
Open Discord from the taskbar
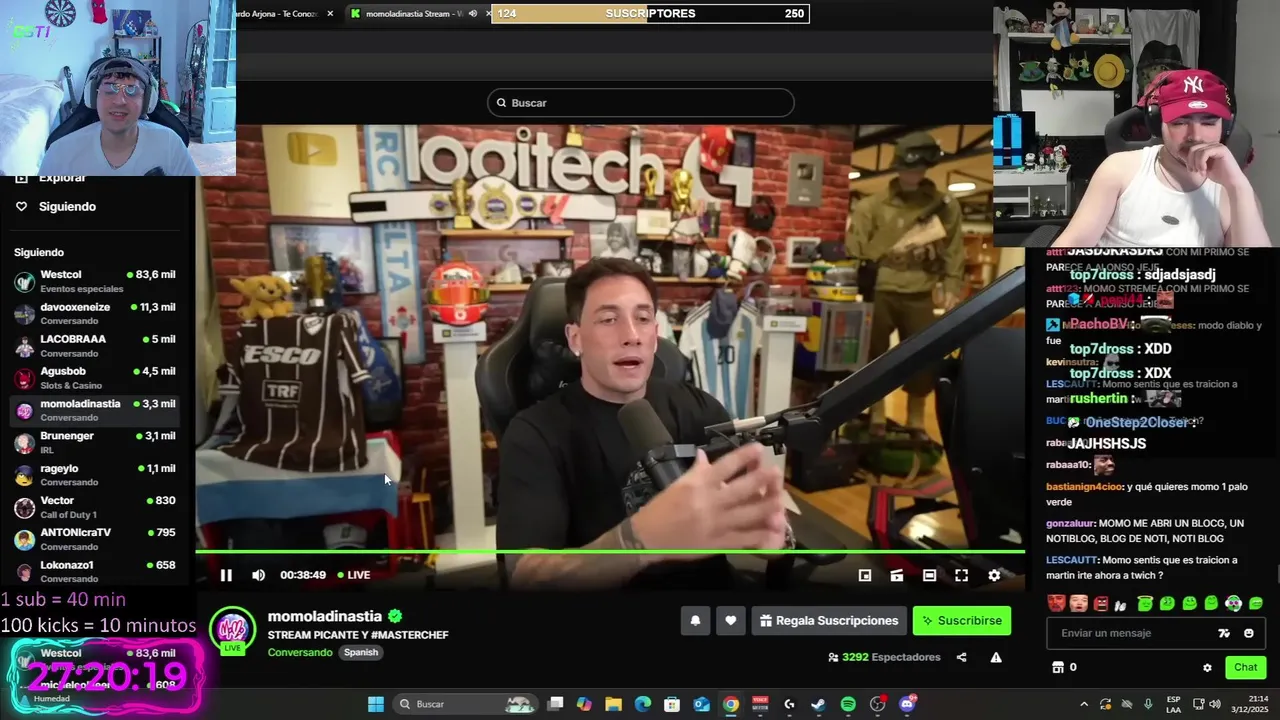[907, 704]
